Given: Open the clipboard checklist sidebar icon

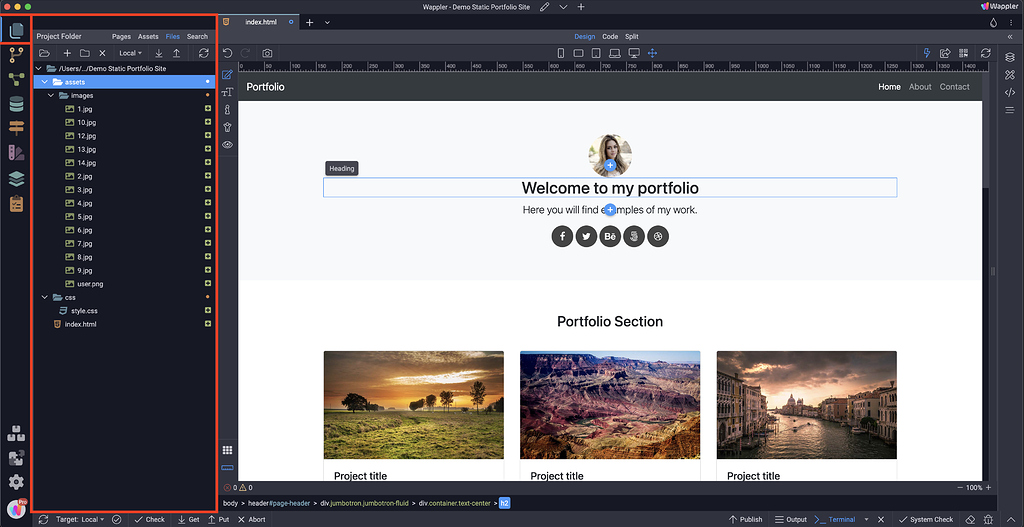Looking at the screenshot, I should (16, 204).
